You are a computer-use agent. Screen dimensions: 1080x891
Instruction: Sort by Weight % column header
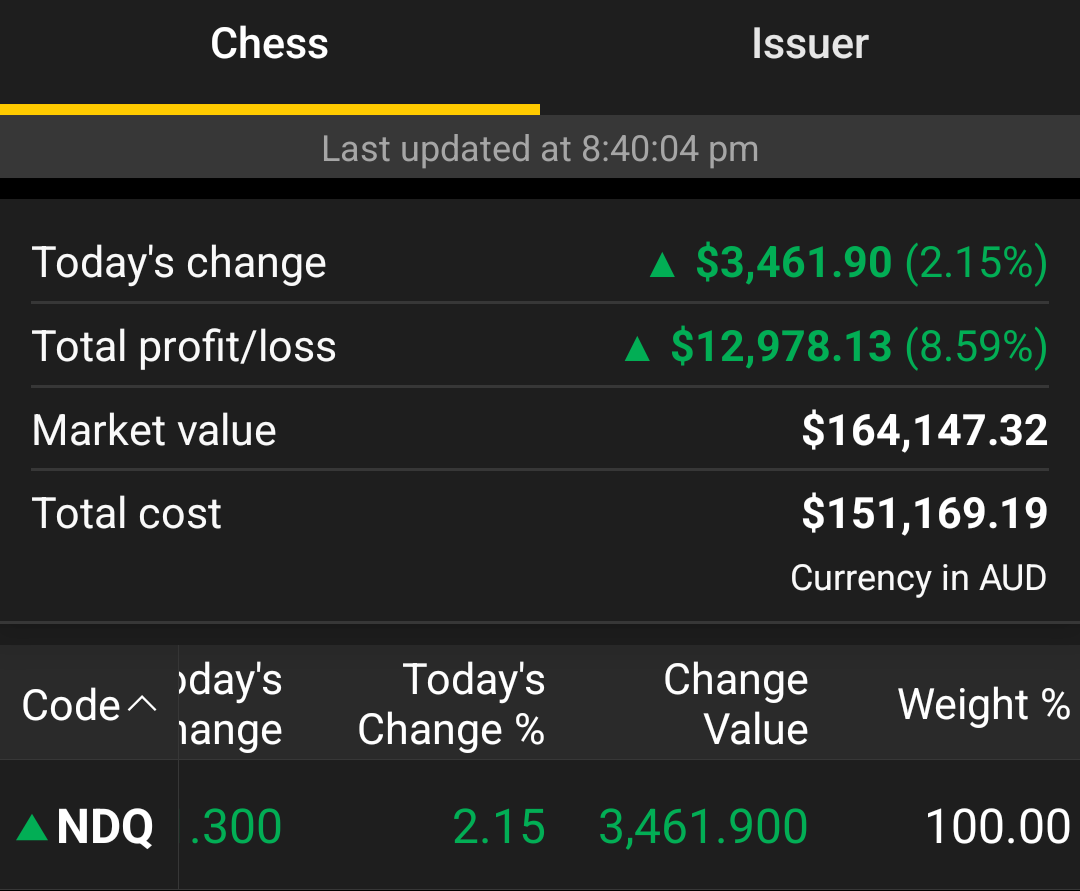(984, 704)
